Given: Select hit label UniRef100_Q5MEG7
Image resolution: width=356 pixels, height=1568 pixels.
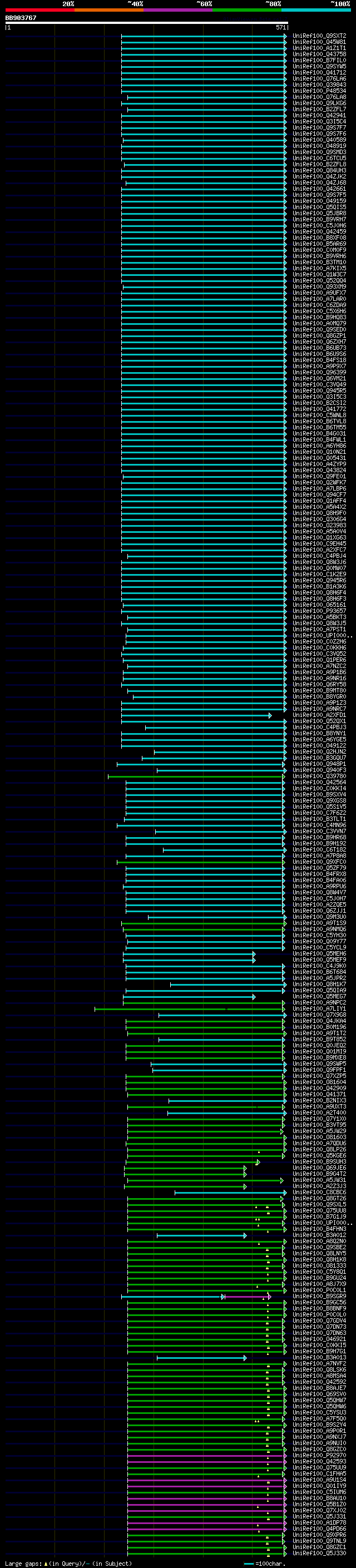Looking at the screenshot, I should 319,997.
